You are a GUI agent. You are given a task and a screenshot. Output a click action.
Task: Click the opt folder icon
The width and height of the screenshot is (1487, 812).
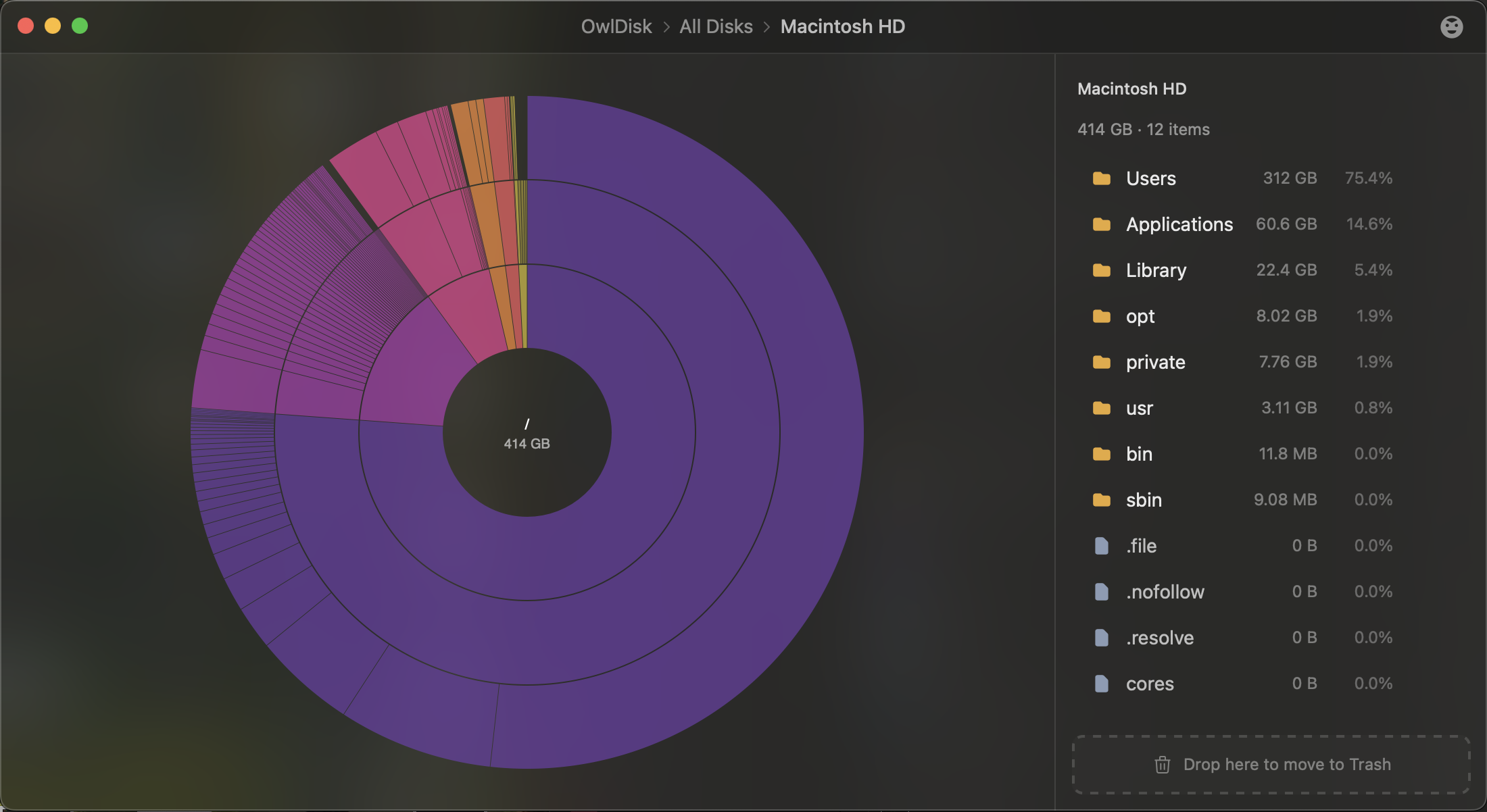pos(1102,316)
